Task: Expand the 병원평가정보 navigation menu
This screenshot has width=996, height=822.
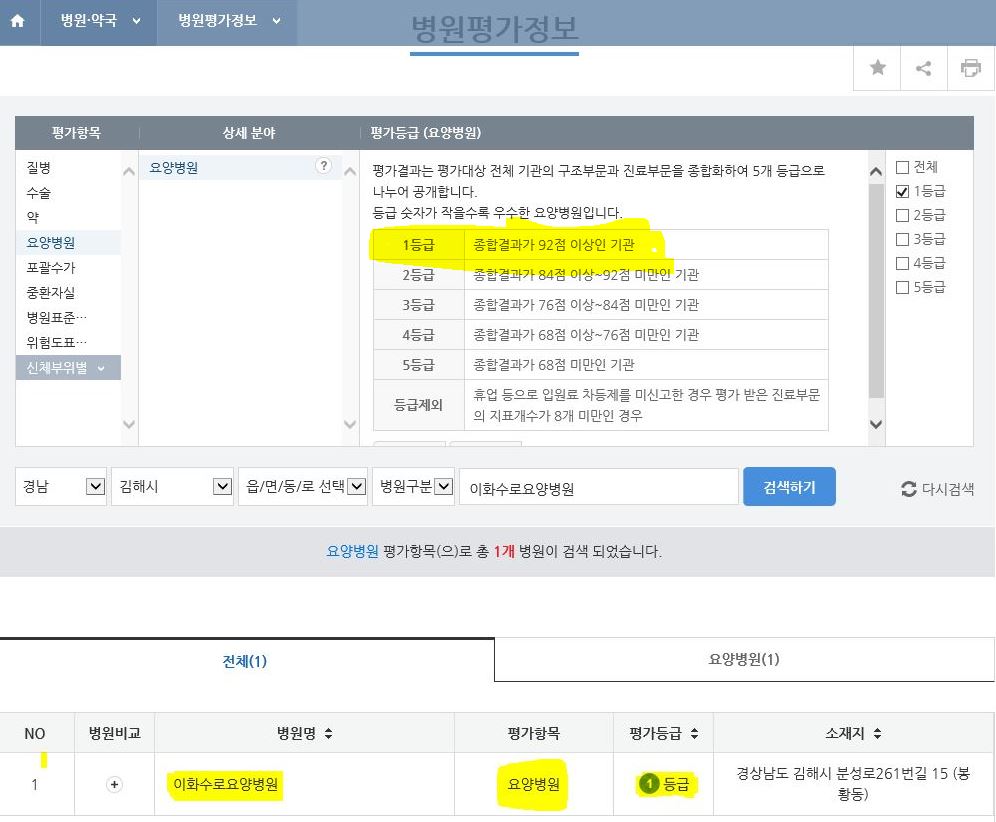Action: [228, 21]
